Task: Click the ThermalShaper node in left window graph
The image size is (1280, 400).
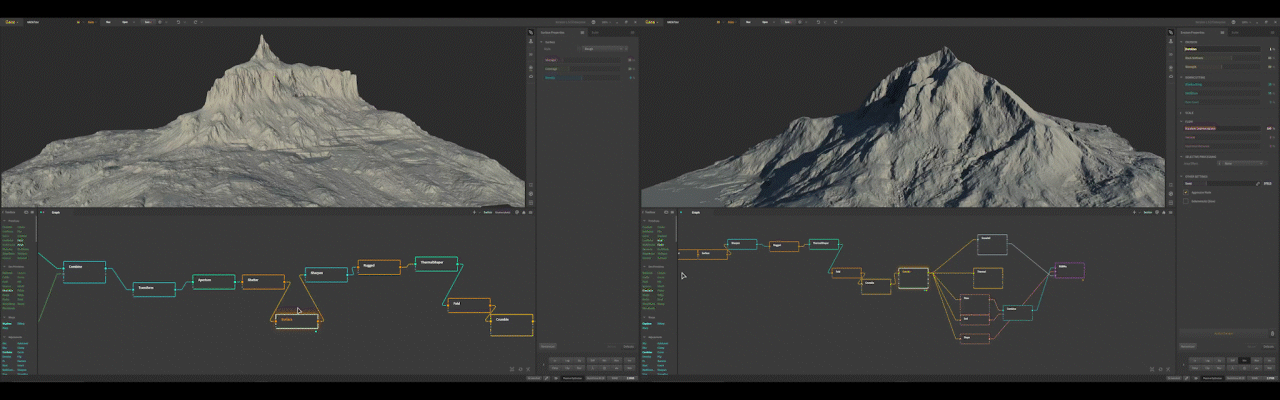Action: coord(436,264)
